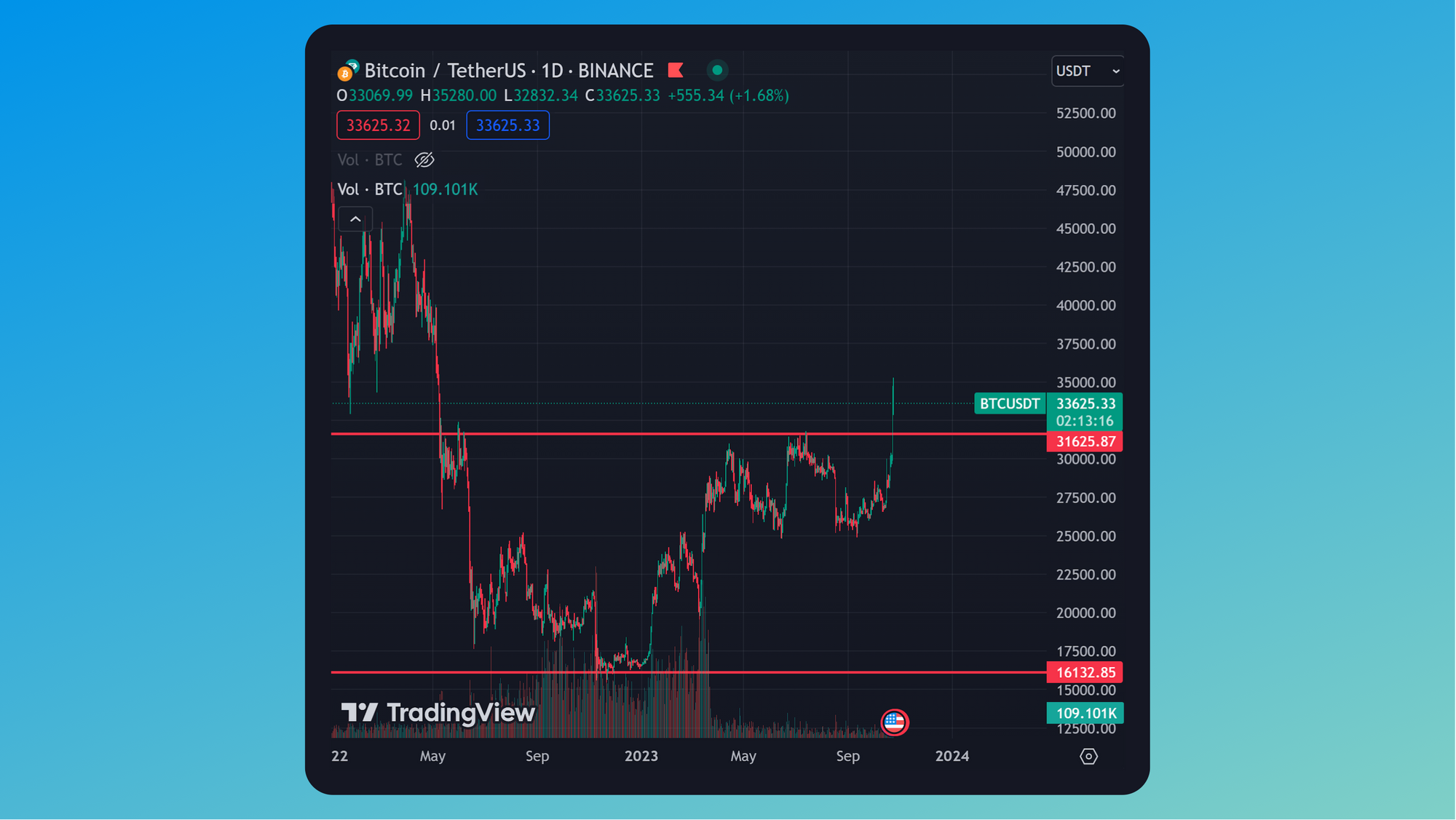
Task: Open the USDT currency dropdown
Action: [1087, 71]
